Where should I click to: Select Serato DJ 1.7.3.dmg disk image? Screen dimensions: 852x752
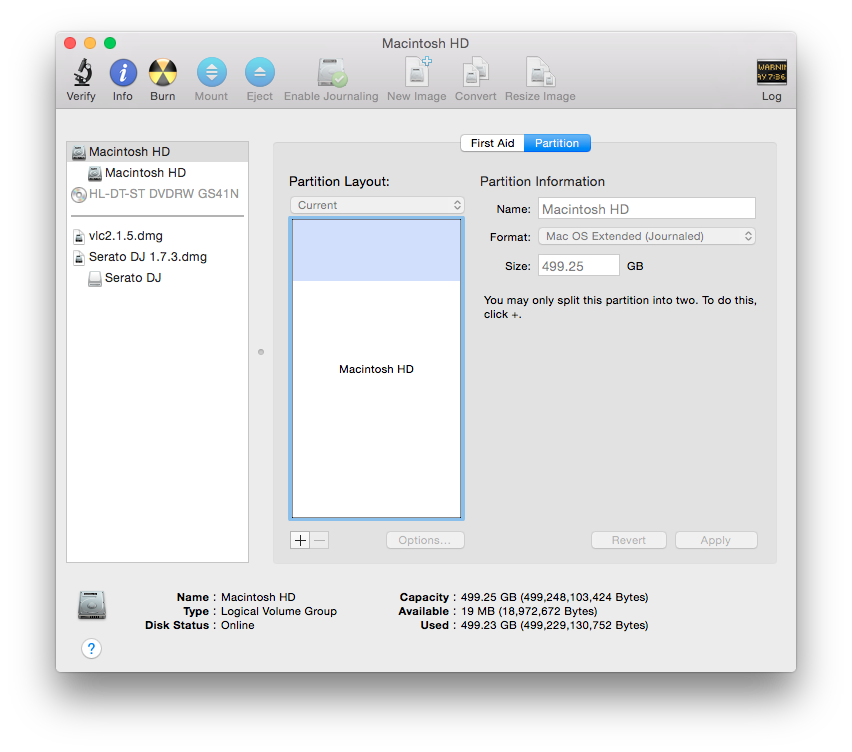pyautogui.click(x=158, y=256)
